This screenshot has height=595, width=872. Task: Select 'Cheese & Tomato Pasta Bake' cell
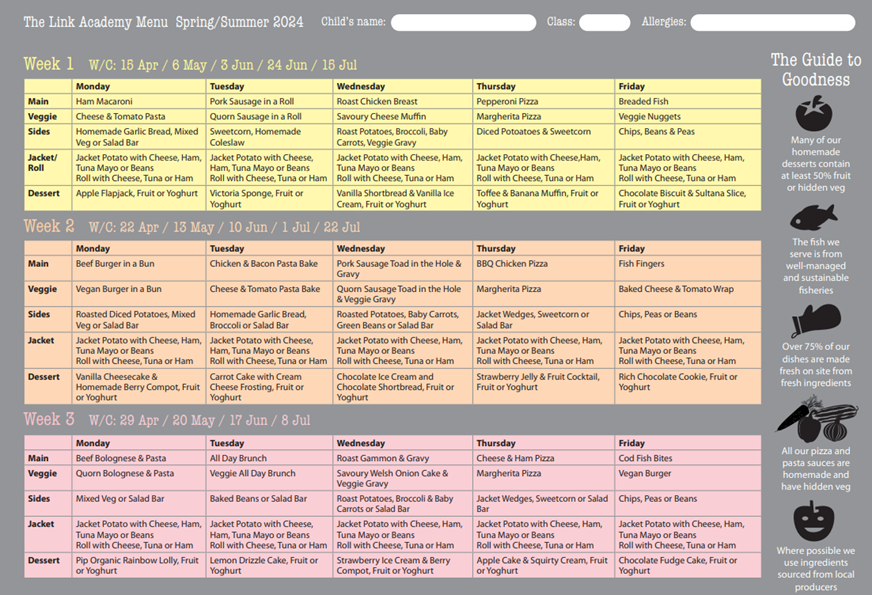coord(269,294)
